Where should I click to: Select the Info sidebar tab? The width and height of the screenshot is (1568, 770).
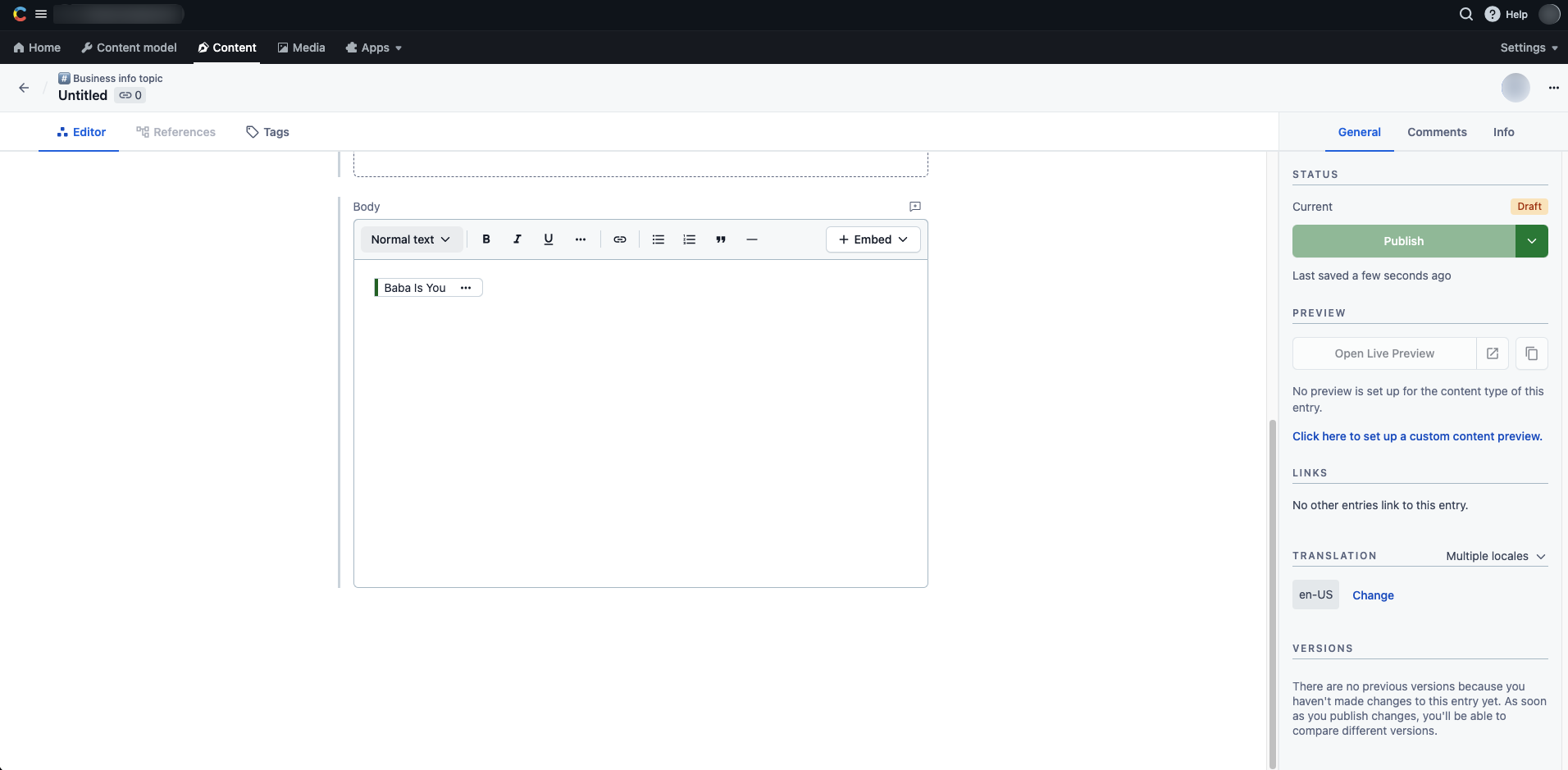click(1503, 132)
